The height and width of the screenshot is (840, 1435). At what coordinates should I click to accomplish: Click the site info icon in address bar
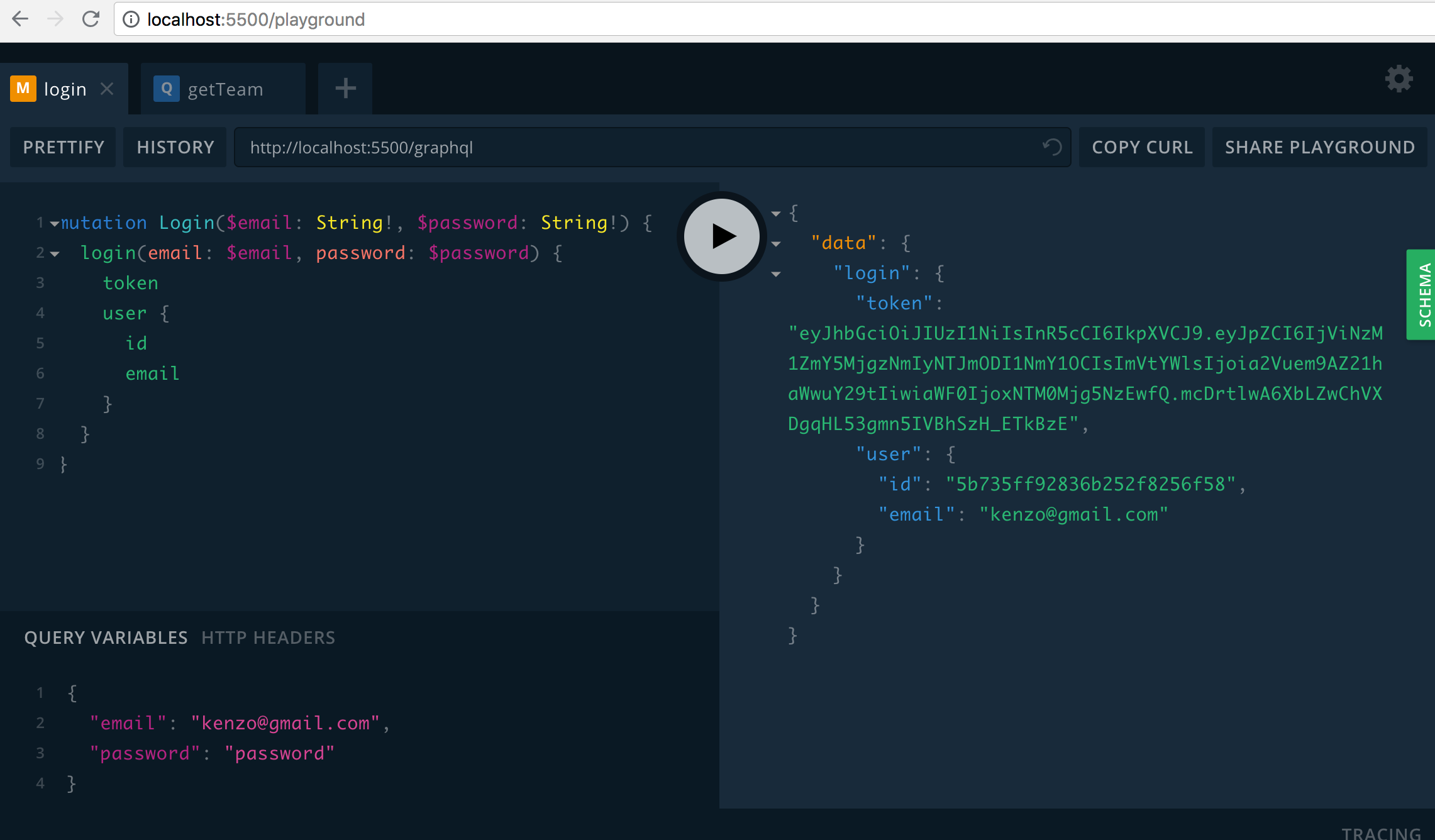click(131, 19)
